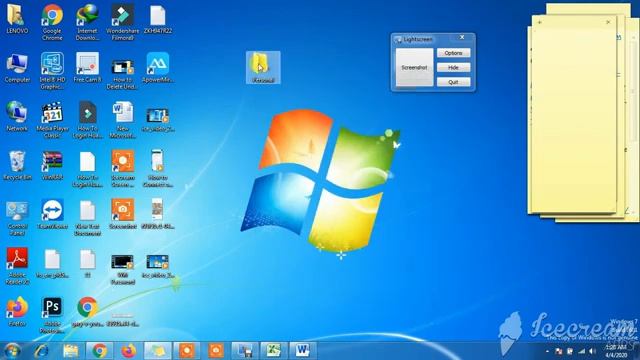Image resolution: width=640 pixels, height=360 pixels.
Task: Show hidden system tray icons
Action: click(x=547, y=351)
